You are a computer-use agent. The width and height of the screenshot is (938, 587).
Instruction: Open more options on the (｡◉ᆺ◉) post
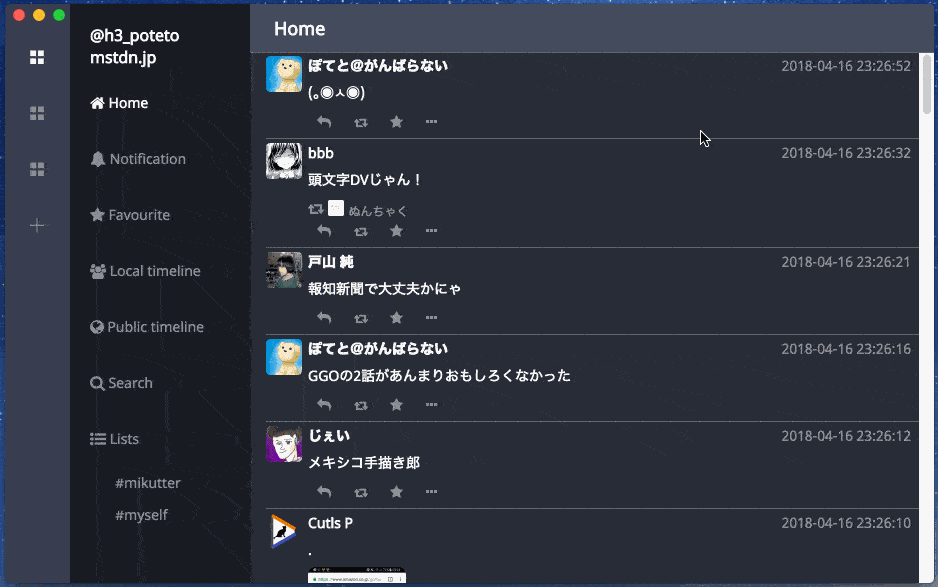pos(431,121)
